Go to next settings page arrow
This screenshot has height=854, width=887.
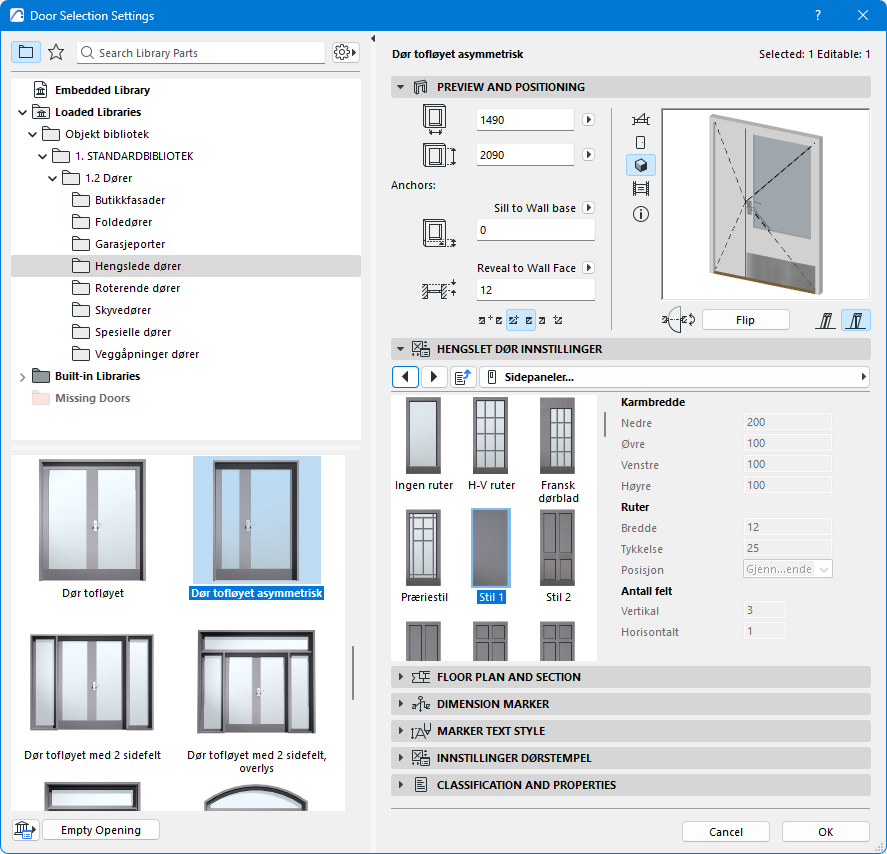pyautogui.click(x=433, y=377)
